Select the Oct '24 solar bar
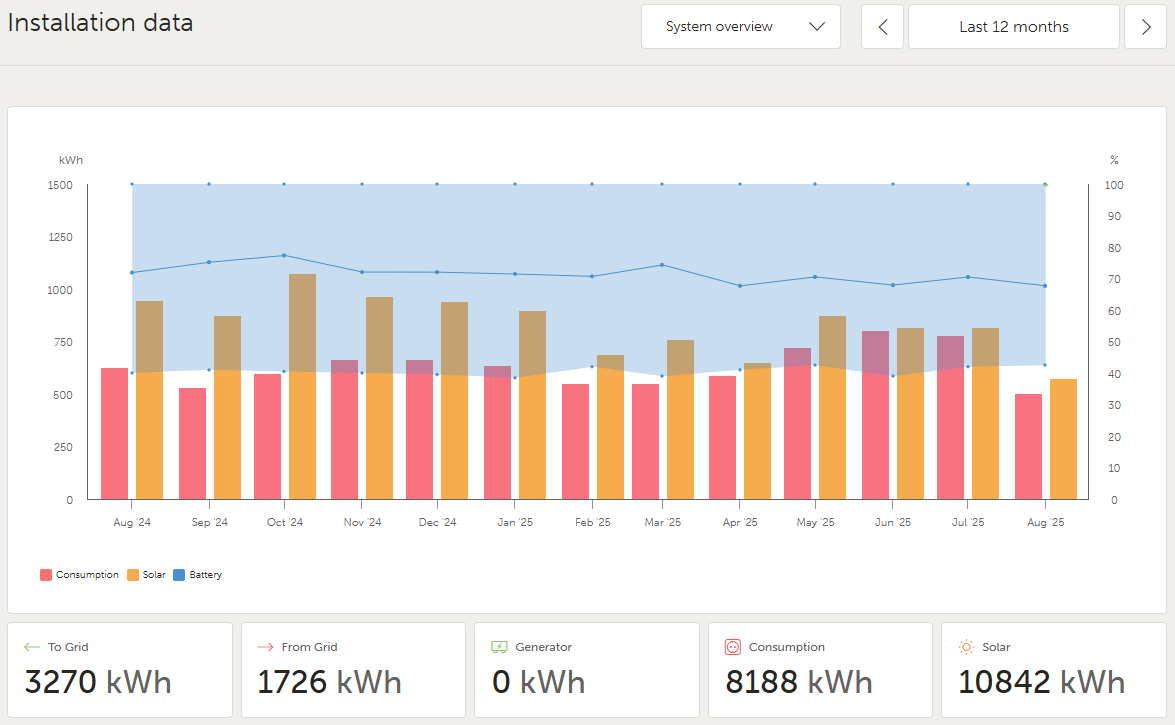Viewport: 1175px width, 725px height. [x=303, y=387]
